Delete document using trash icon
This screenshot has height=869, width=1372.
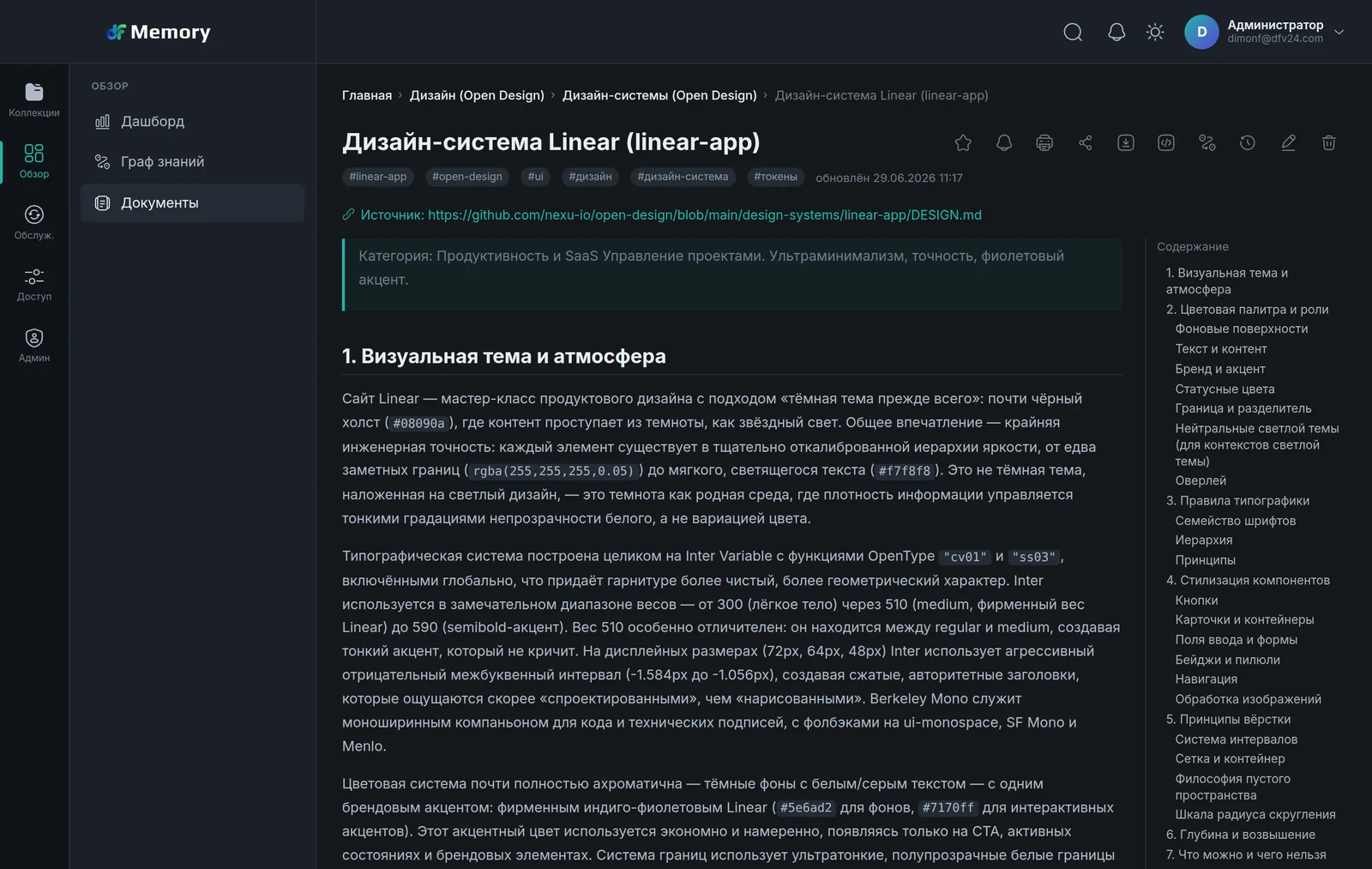[x=1329, y=143]
